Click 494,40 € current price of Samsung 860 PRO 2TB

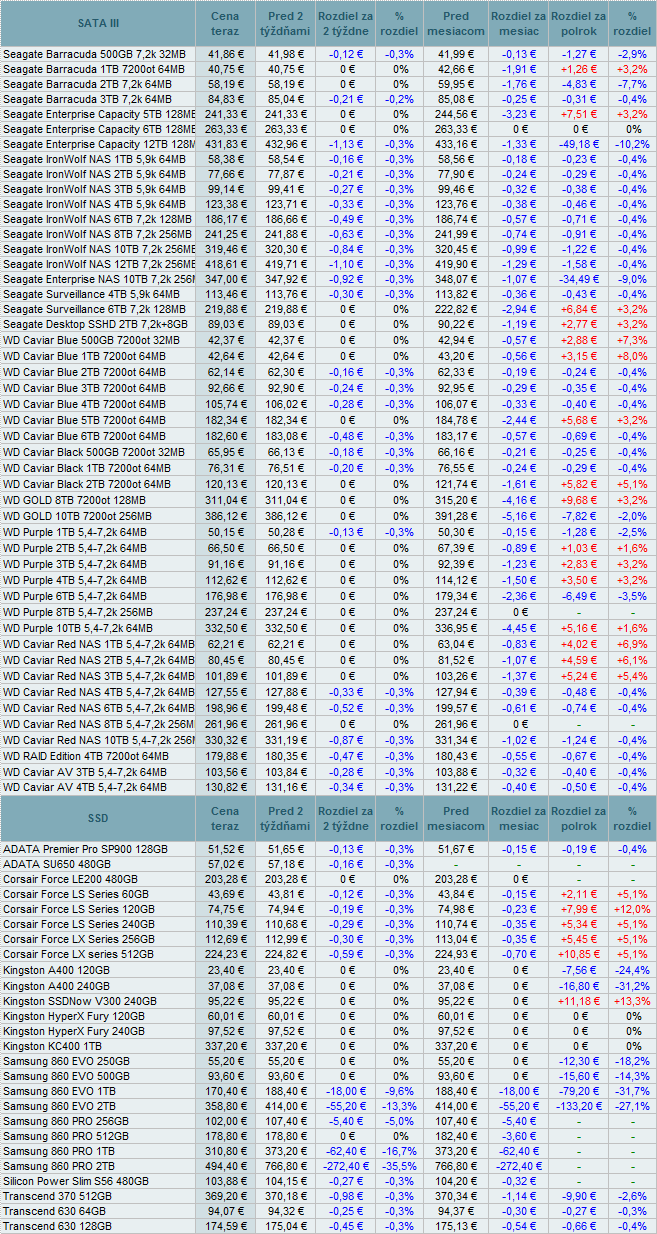[225, 1167]
